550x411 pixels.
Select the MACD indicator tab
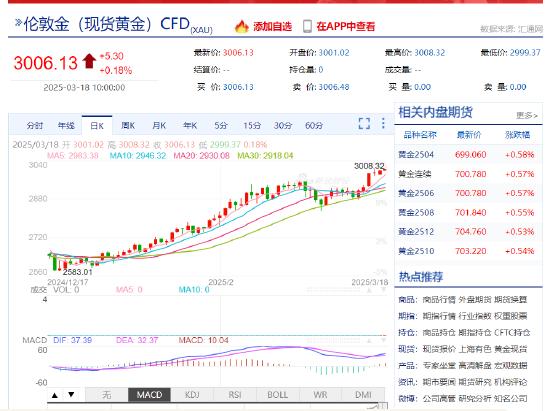coord(149,395)
